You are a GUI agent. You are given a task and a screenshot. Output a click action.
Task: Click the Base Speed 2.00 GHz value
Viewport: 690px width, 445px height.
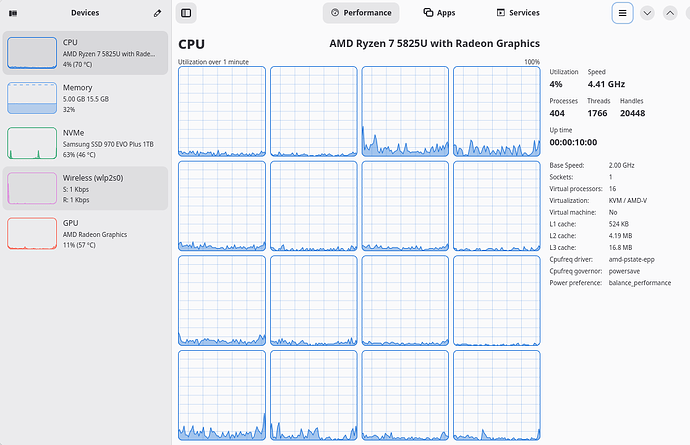pyautogui.click(x=622, y=165)
